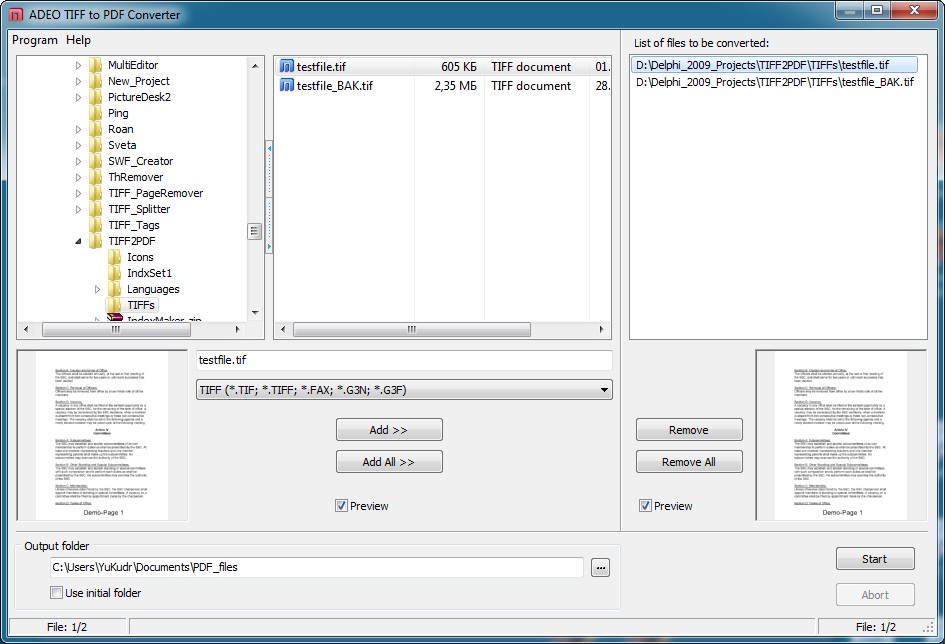The height and width of the screenshot is (644, 945).
Task: Click the folder tree vertical scrollbar thumb
Action: pyautogui.click(x=254, y=231)
